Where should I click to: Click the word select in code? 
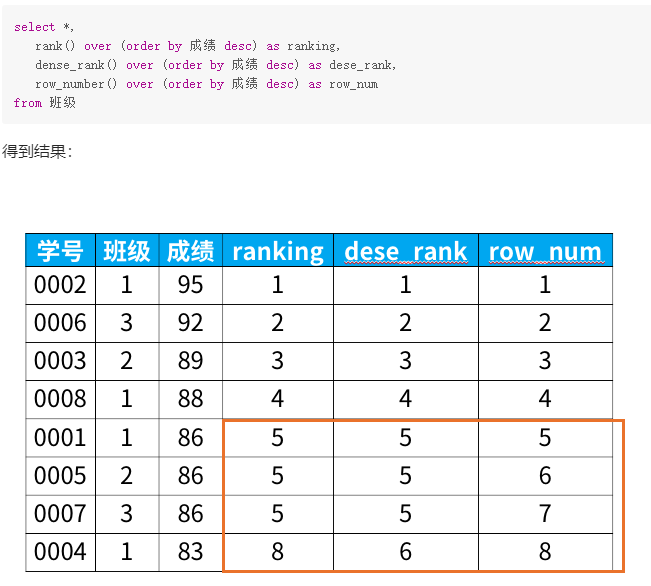coord(34,27)
